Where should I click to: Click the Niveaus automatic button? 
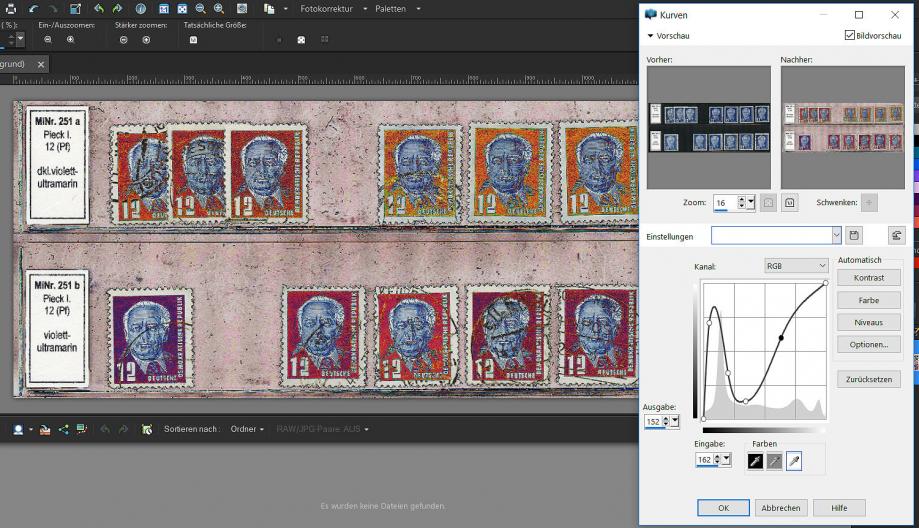pos(869,322)
